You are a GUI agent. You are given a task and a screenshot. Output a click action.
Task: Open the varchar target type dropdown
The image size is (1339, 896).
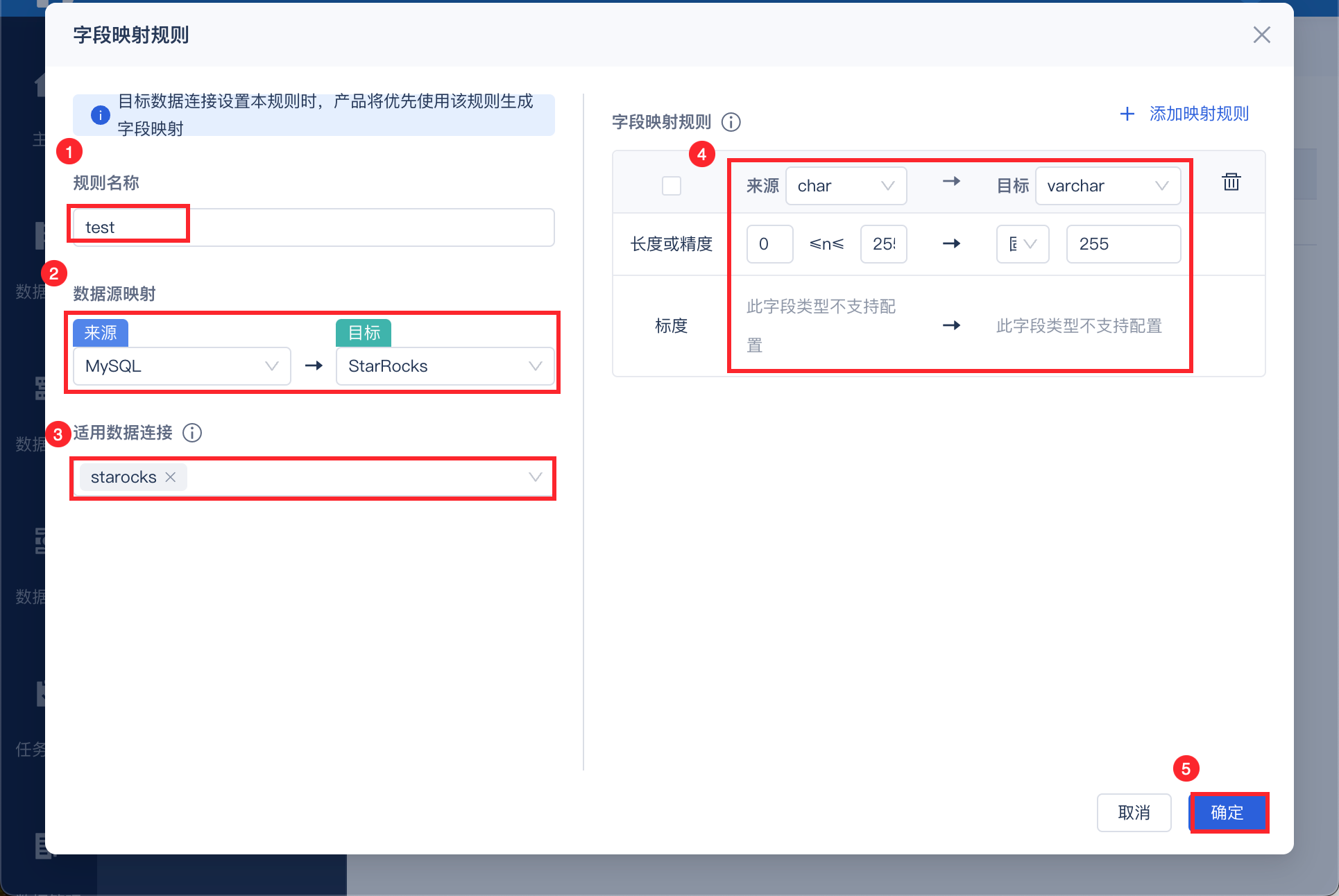click(x=1107, y=186)
